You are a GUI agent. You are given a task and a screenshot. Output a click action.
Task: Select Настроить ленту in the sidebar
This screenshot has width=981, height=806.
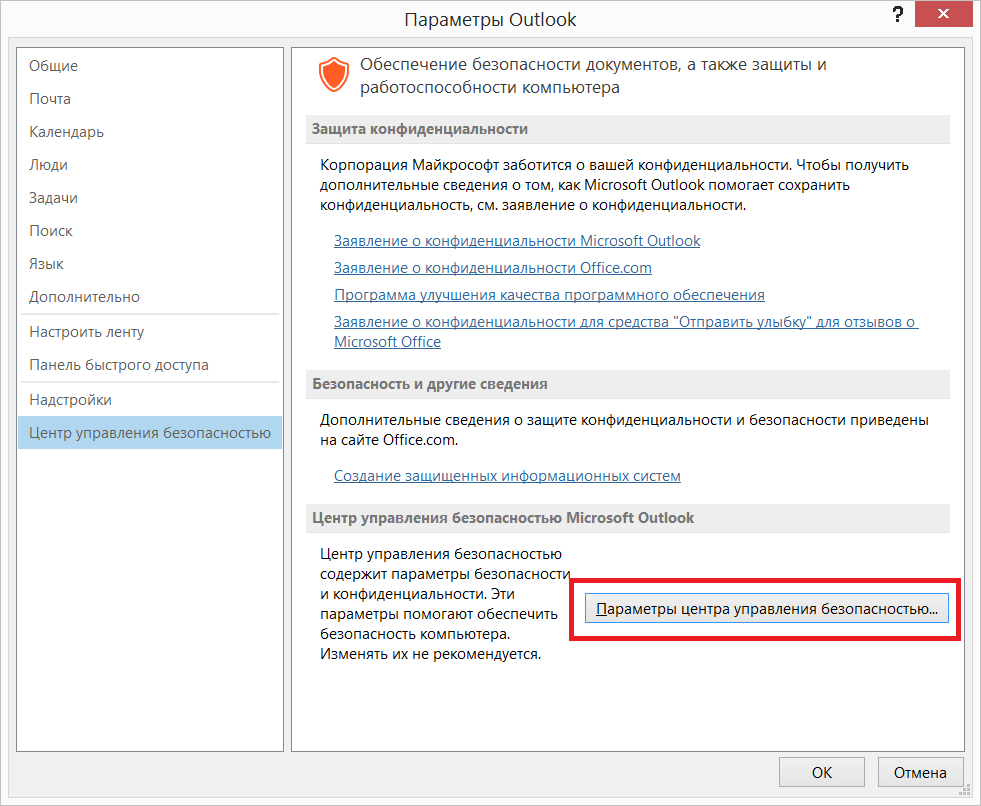[x=85, y=331]
